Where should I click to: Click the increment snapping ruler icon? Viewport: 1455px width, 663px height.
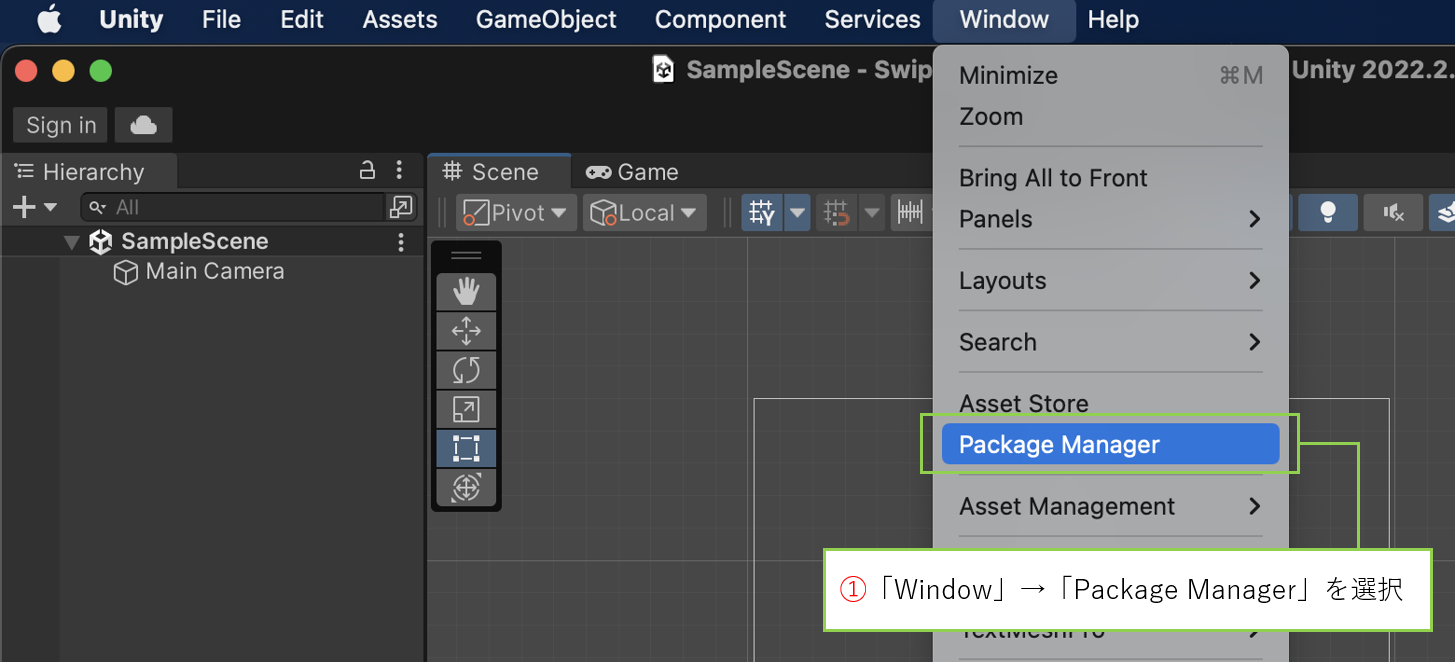pos(910,213)
